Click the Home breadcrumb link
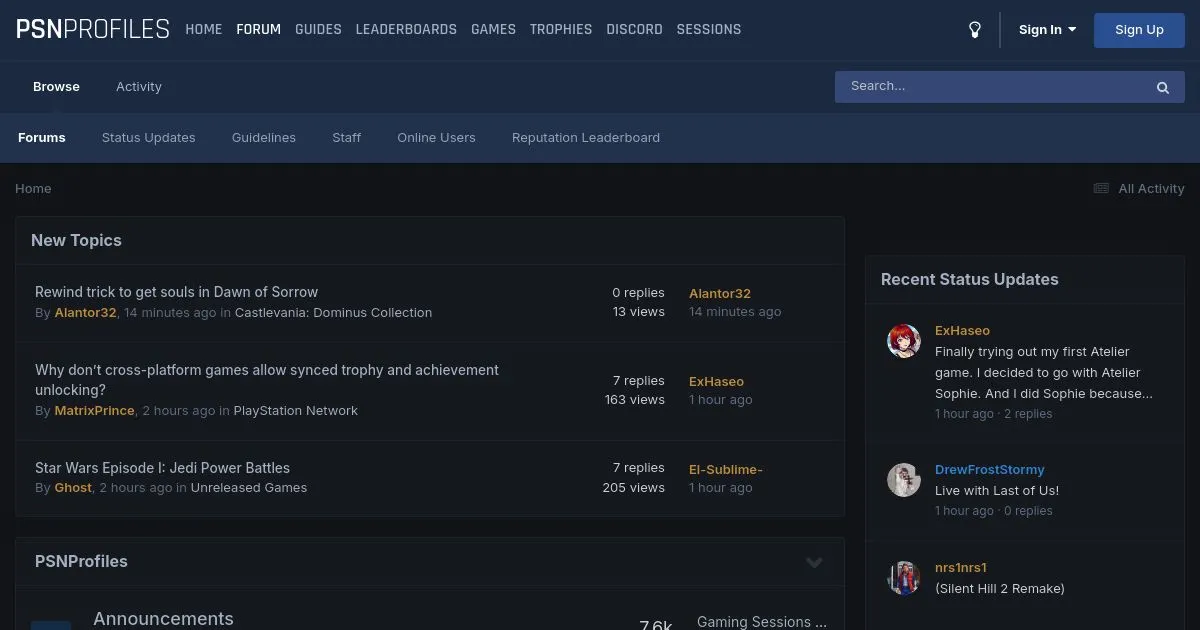1200x630 pixels. tap(33, 188)
